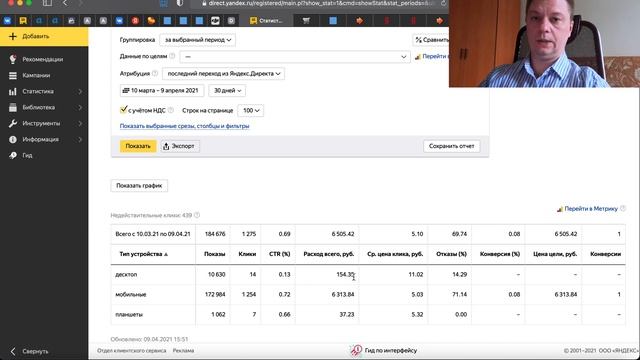Select the десктоп row label
The height and width of the screenshot is (360, 640).
126,274
